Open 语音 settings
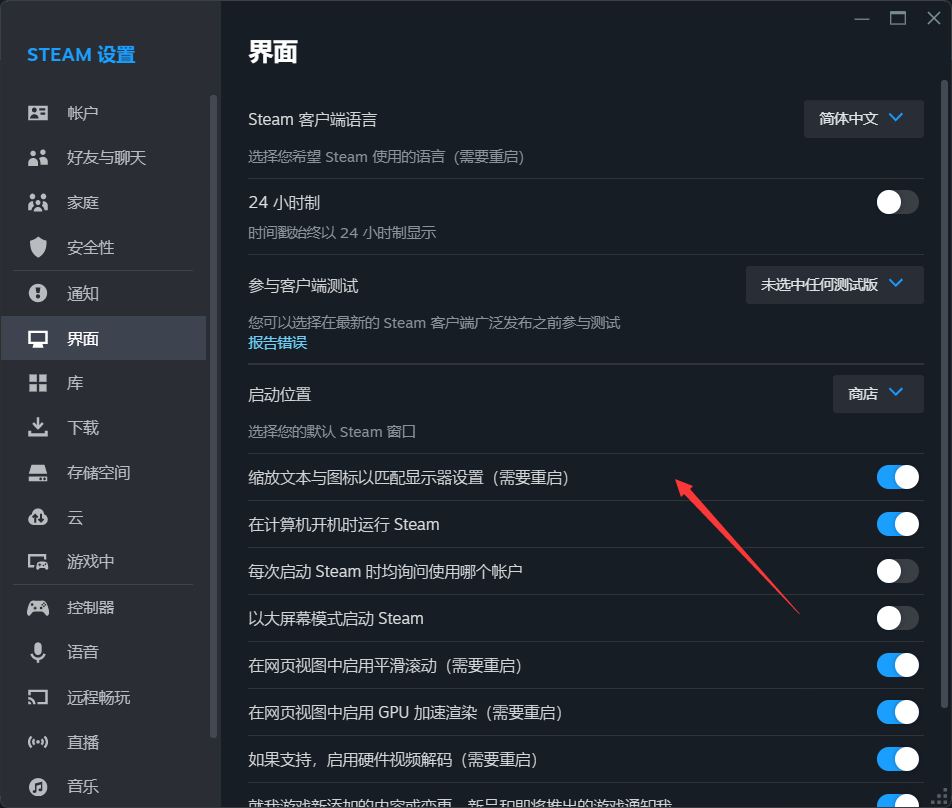The height and width of the screenshot is (808, 952). click(x=104, y=653)
